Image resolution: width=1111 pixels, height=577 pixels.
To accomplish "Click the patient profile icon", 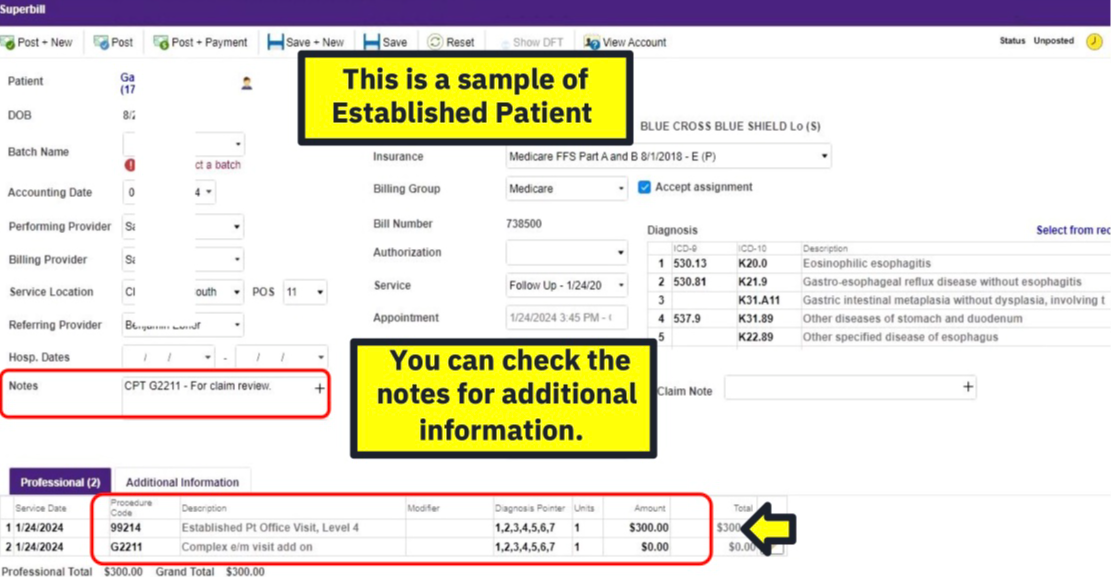I will [x=247, y=83].
